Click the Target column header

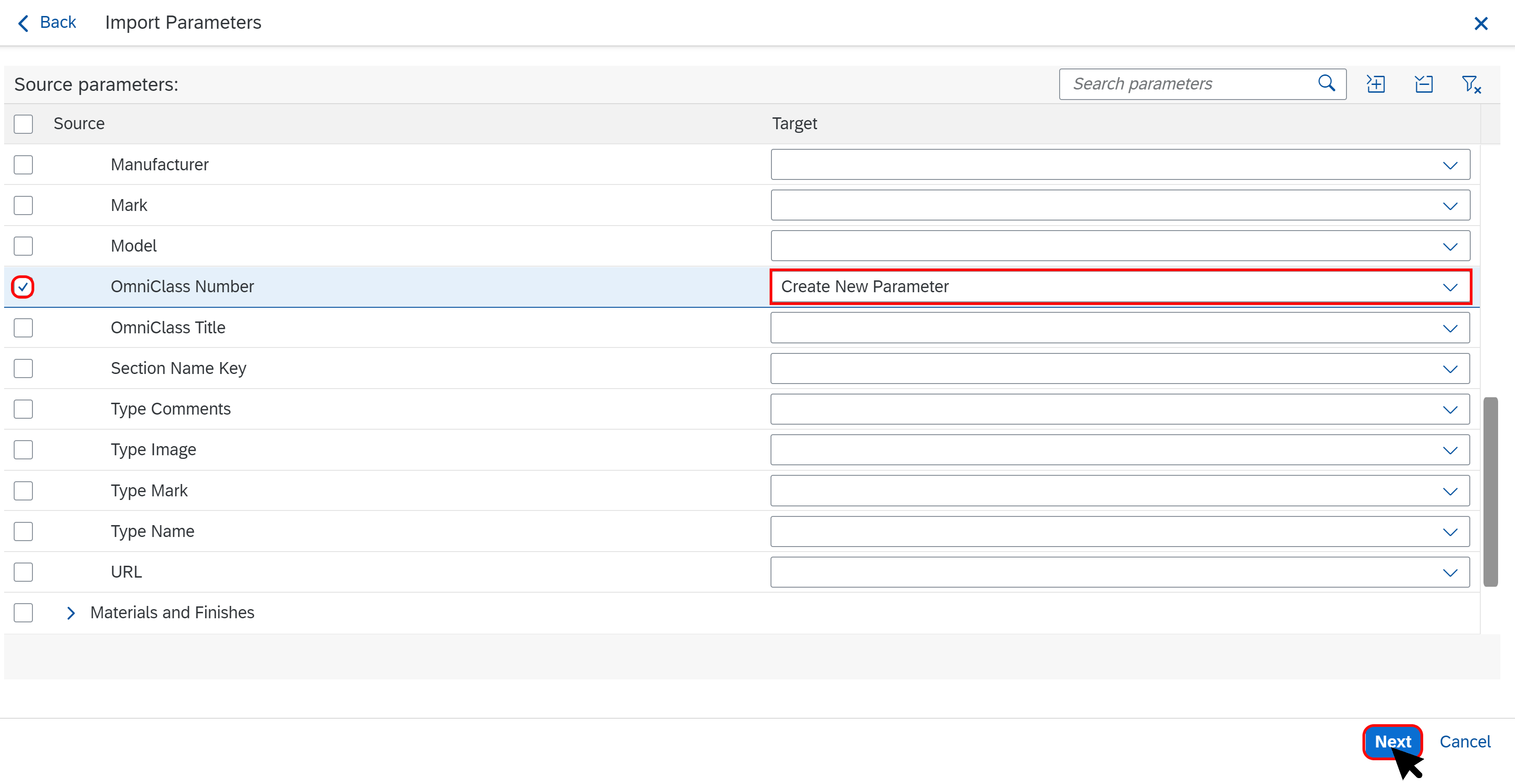(x=795, y=123)
